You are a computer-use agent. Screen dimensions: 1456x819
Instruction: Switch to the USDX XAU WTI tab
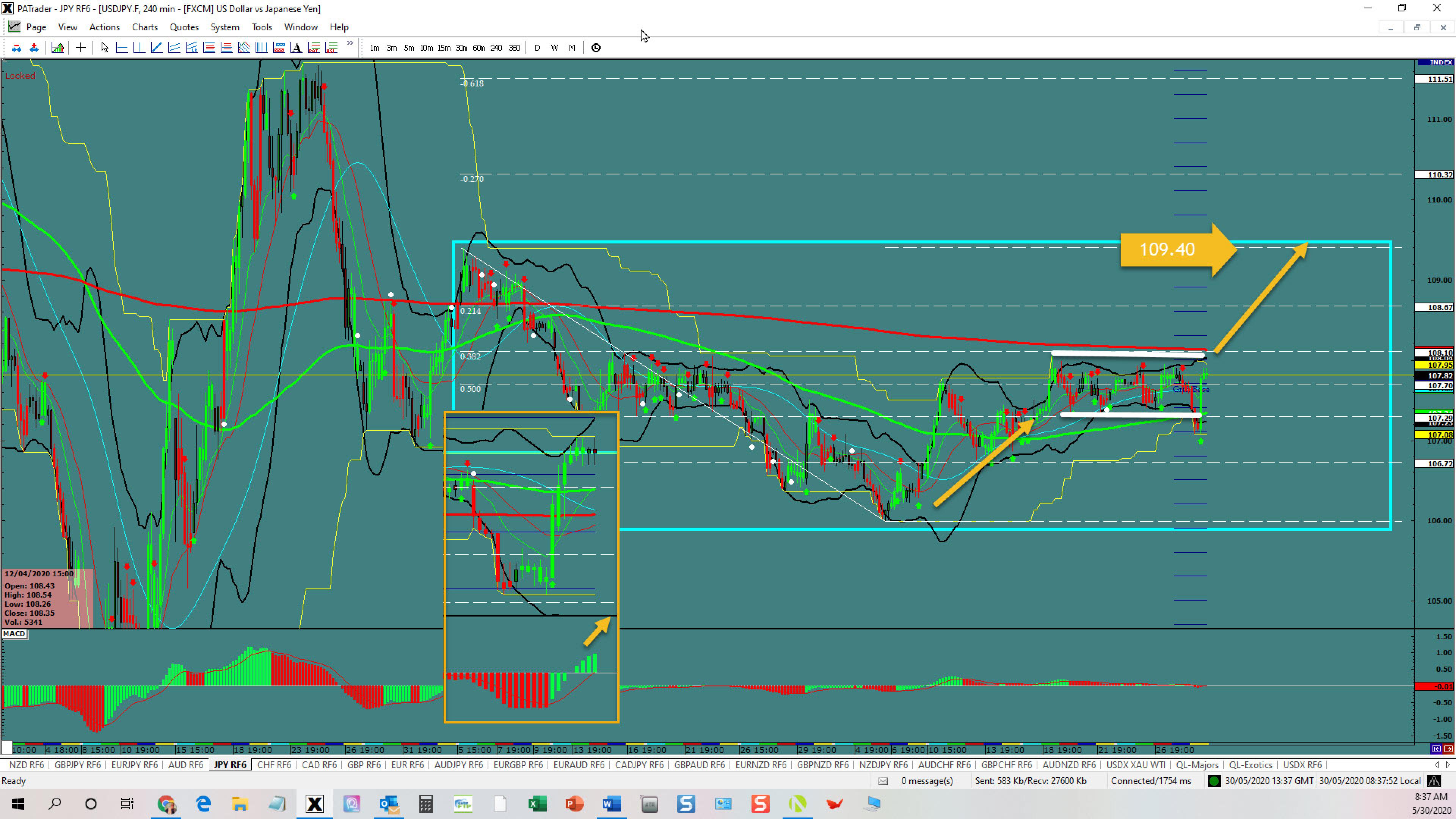[x=1136, y=765]
